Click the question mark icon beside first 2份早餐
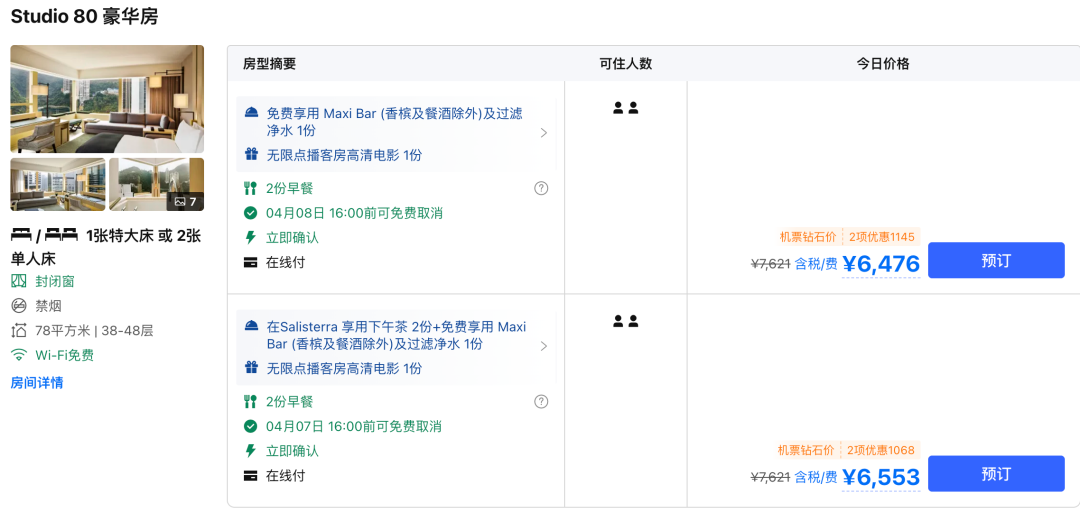 (541, 188)
